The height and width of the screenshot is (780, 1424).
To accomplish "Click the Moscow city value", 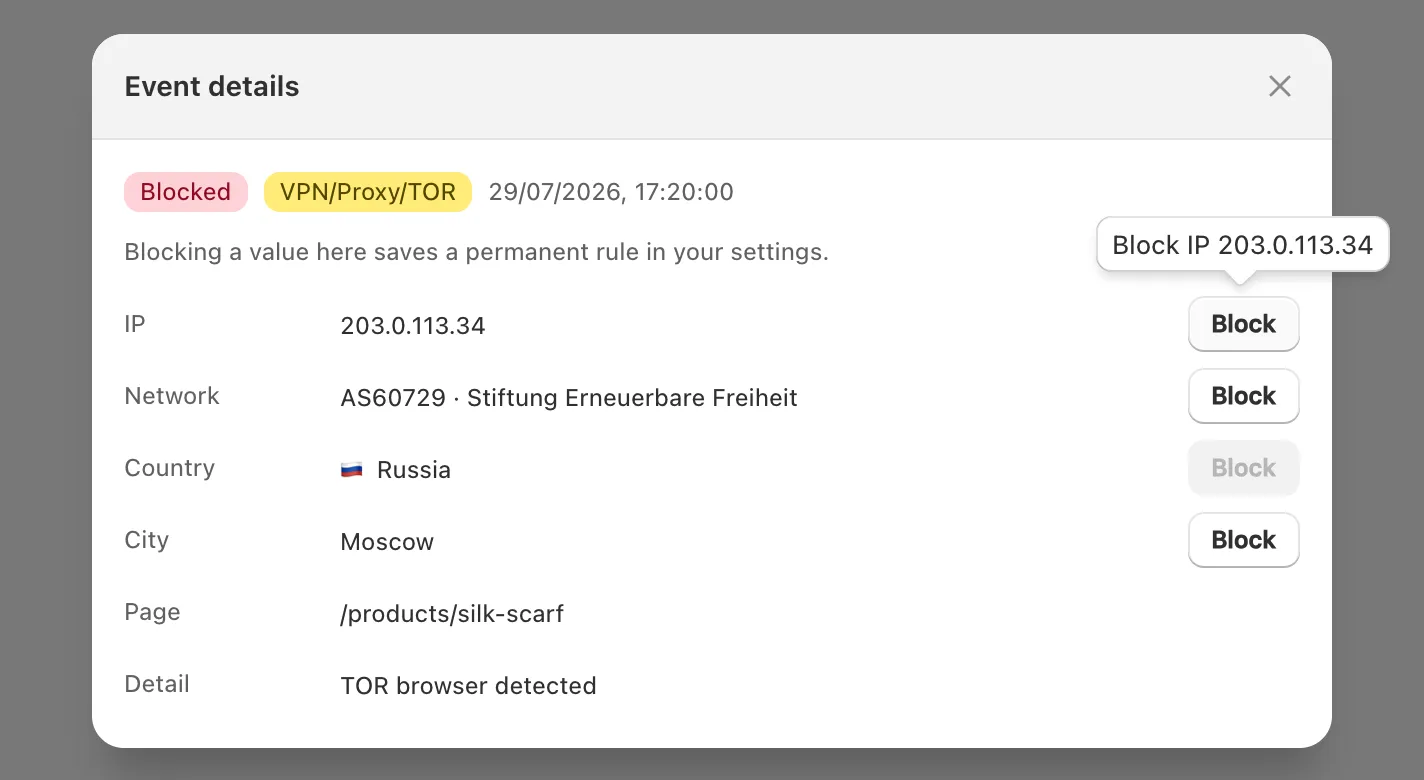I will coord(387,542).
